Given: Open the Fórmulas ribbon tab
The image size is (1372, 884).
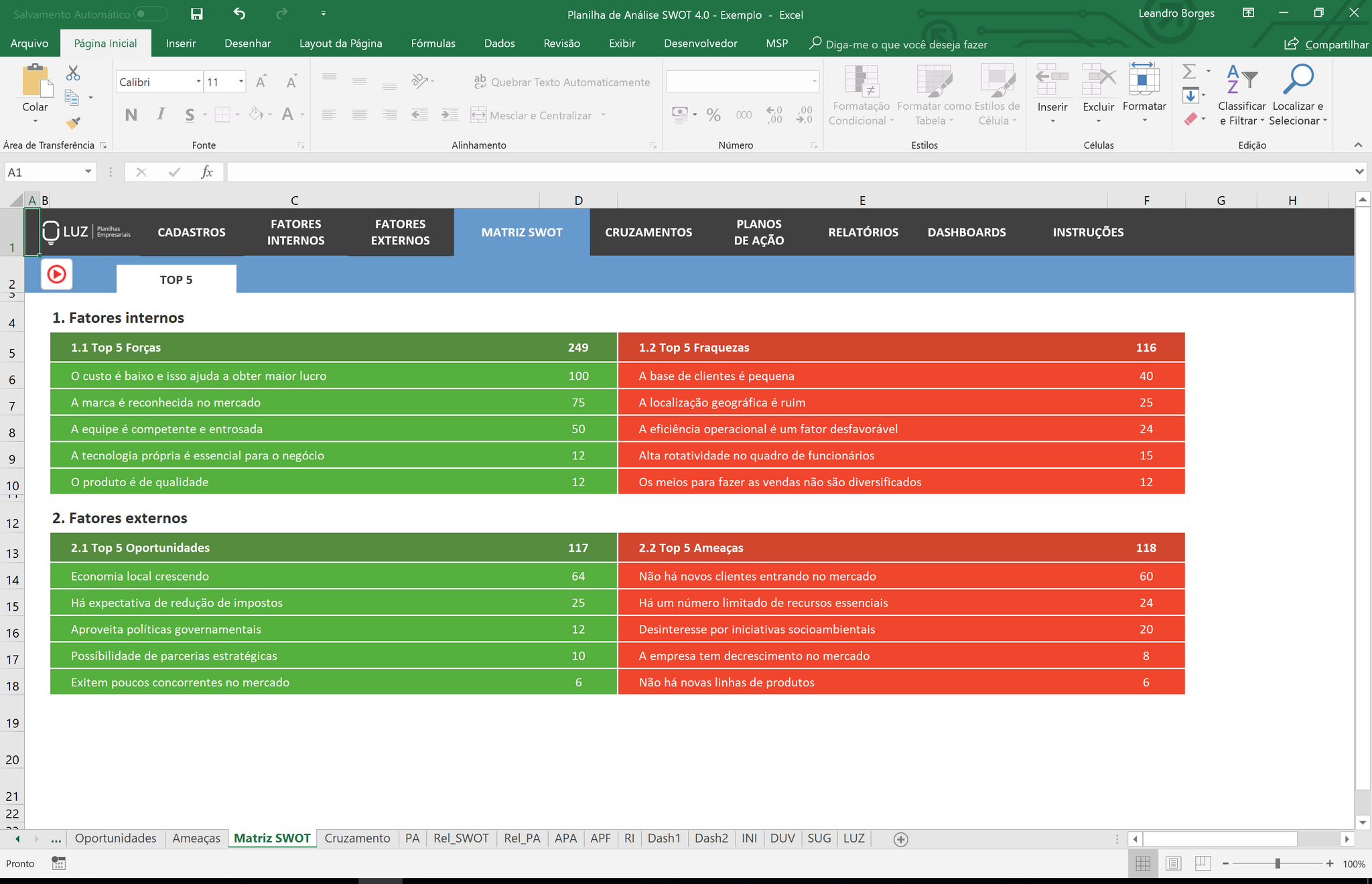Looking at the screenshot, I should [x=433, y=44].
